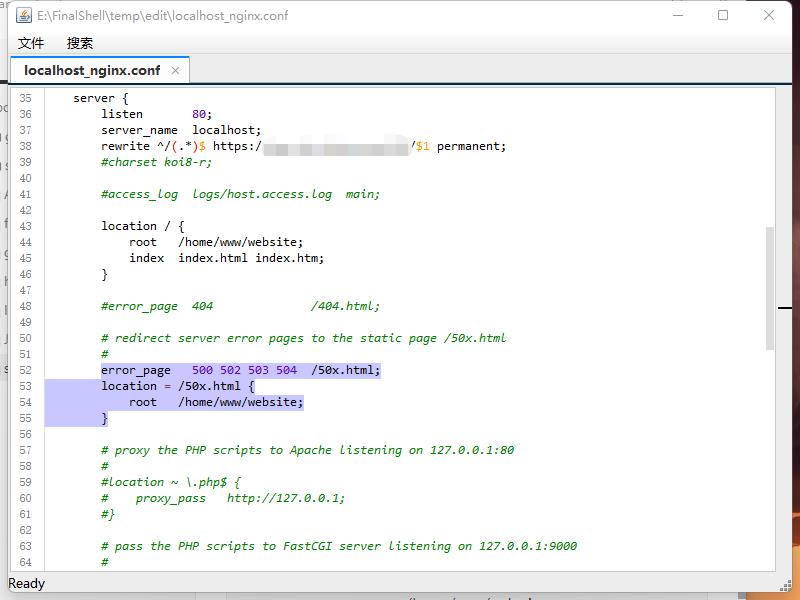This screenshot has height=600, width=800.
Task: Open the 搜索 menu
Action: click(x=80, y=43)
